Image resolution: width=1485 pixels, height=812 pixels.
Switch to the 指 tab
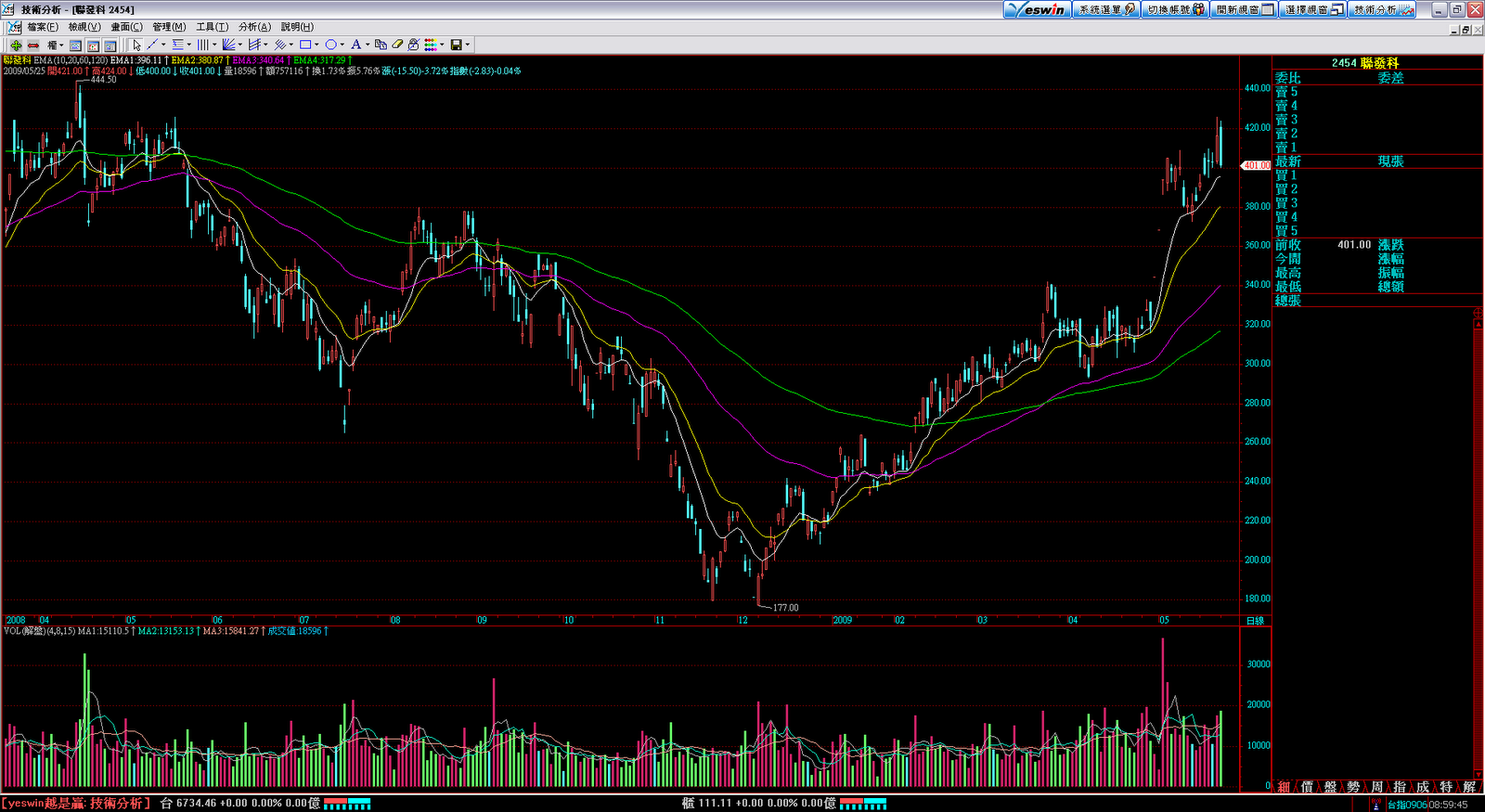[x=1400, y=787]
